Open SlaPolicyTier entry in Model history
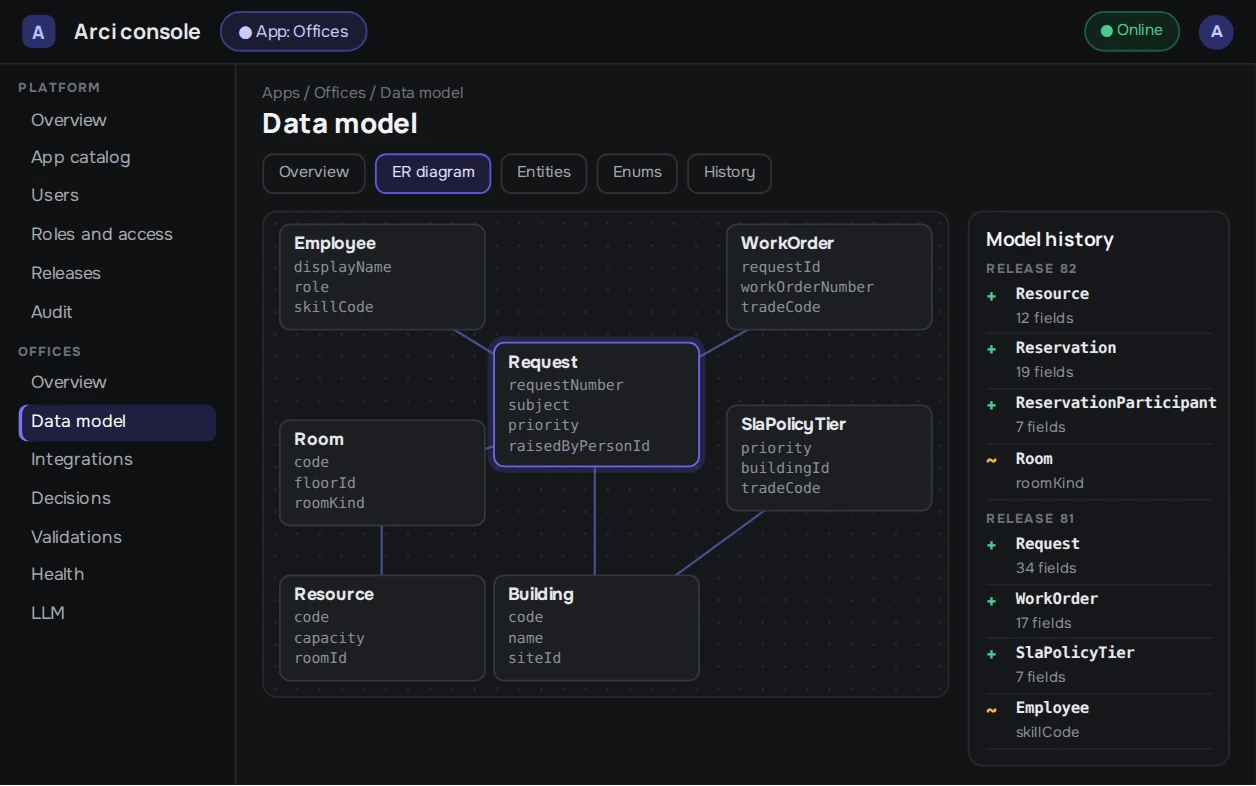This screenshot has width=1256, height=786. pyautogui.click(x=1098, y=665)
